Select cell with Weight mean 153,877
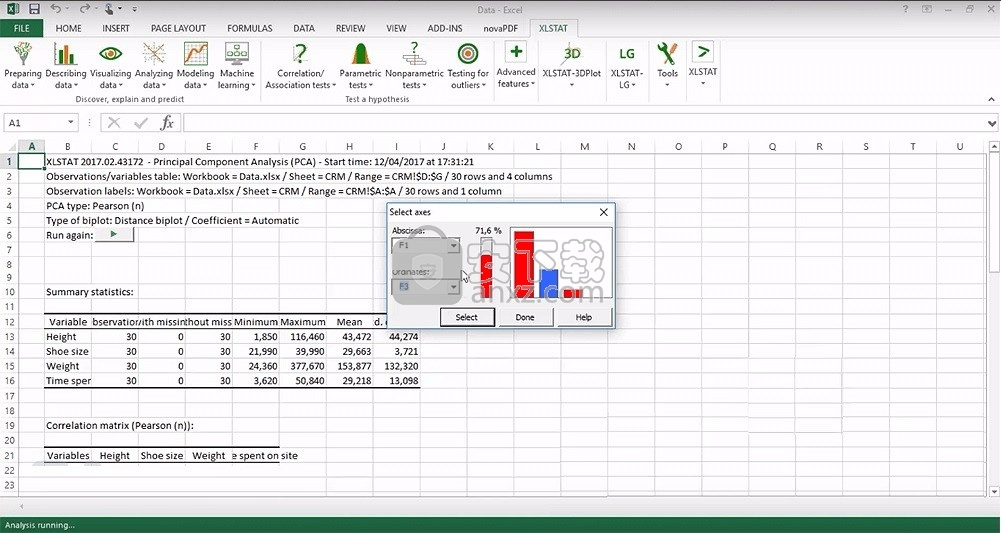The height and width of the screenshot is (533, 1001). [350, 366]
